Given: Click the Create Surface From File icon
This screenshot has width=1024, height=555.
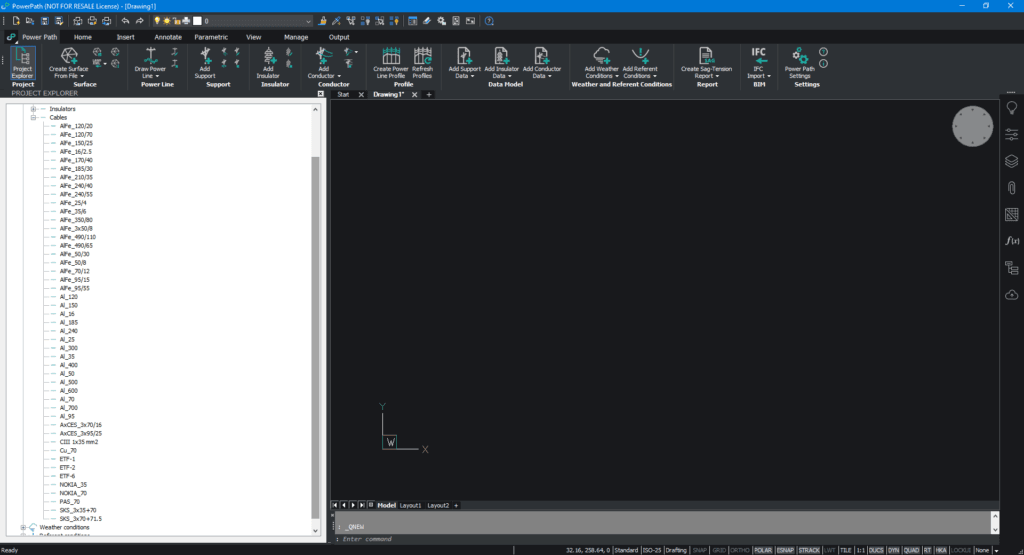Looking at the screenshot, I should tap(69, 56).
